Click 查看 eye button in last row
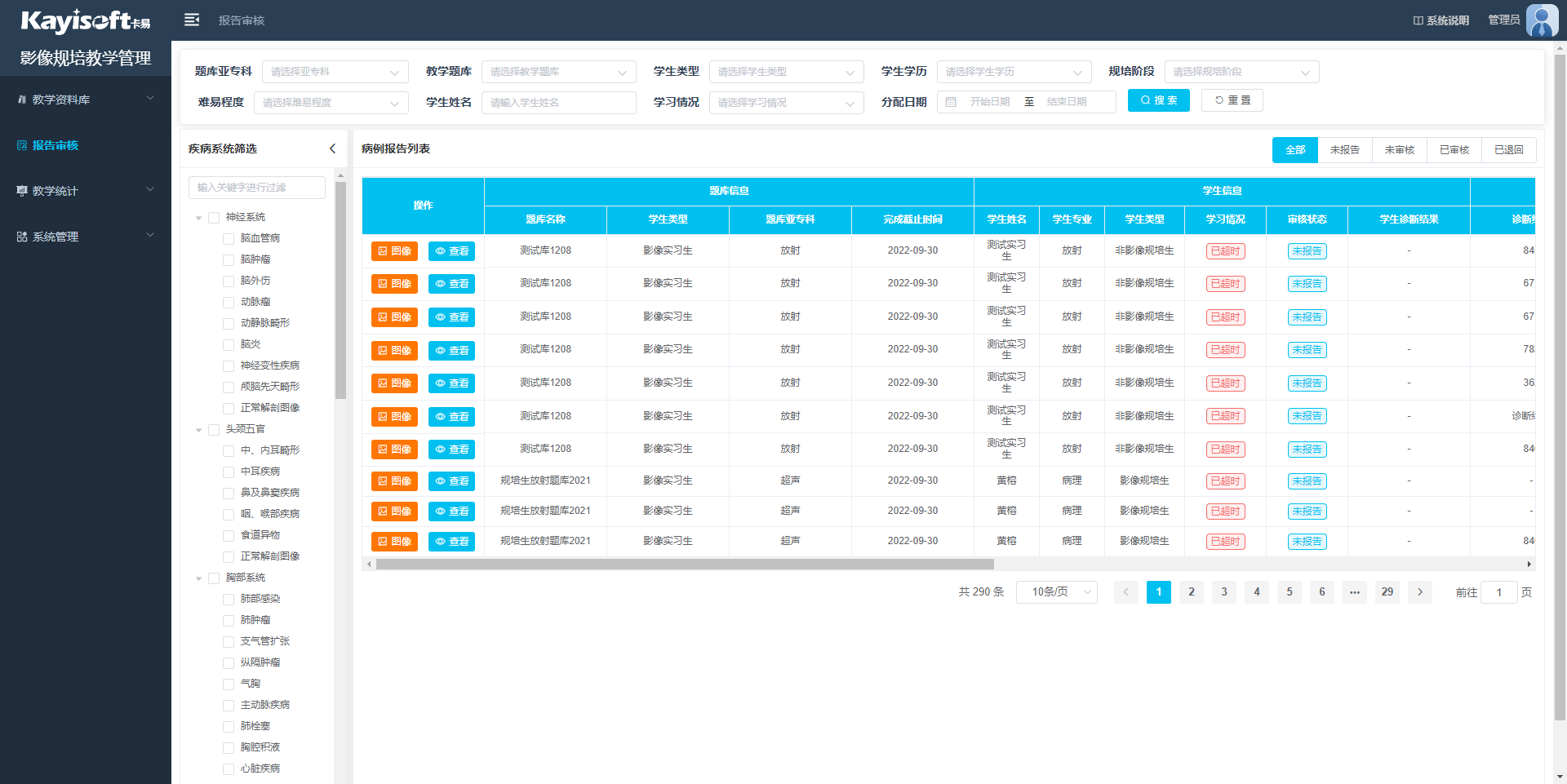Image resolution: width=1567 pixels, height=784 pixels. [x=451, y=542]
